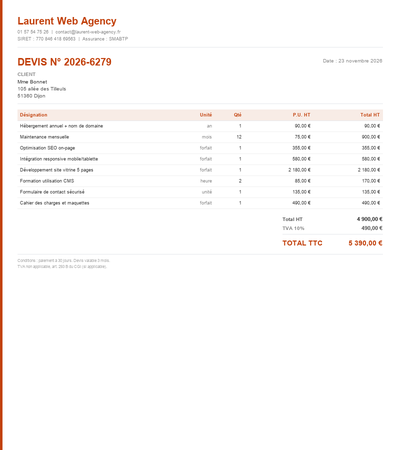
Task: Click the 'Assurance : SMABTP' text
Action: pyautogui.click(x=105, y=39)
